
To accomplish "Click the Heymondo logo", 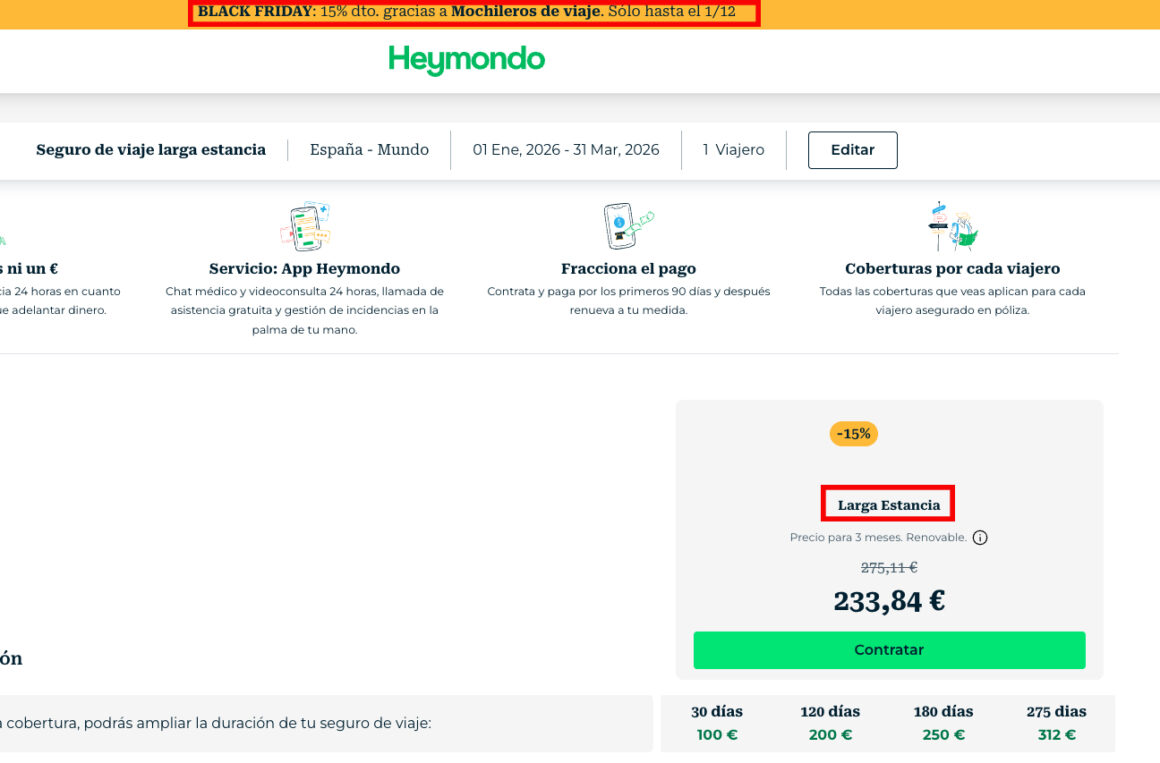I will coord(467,60).
